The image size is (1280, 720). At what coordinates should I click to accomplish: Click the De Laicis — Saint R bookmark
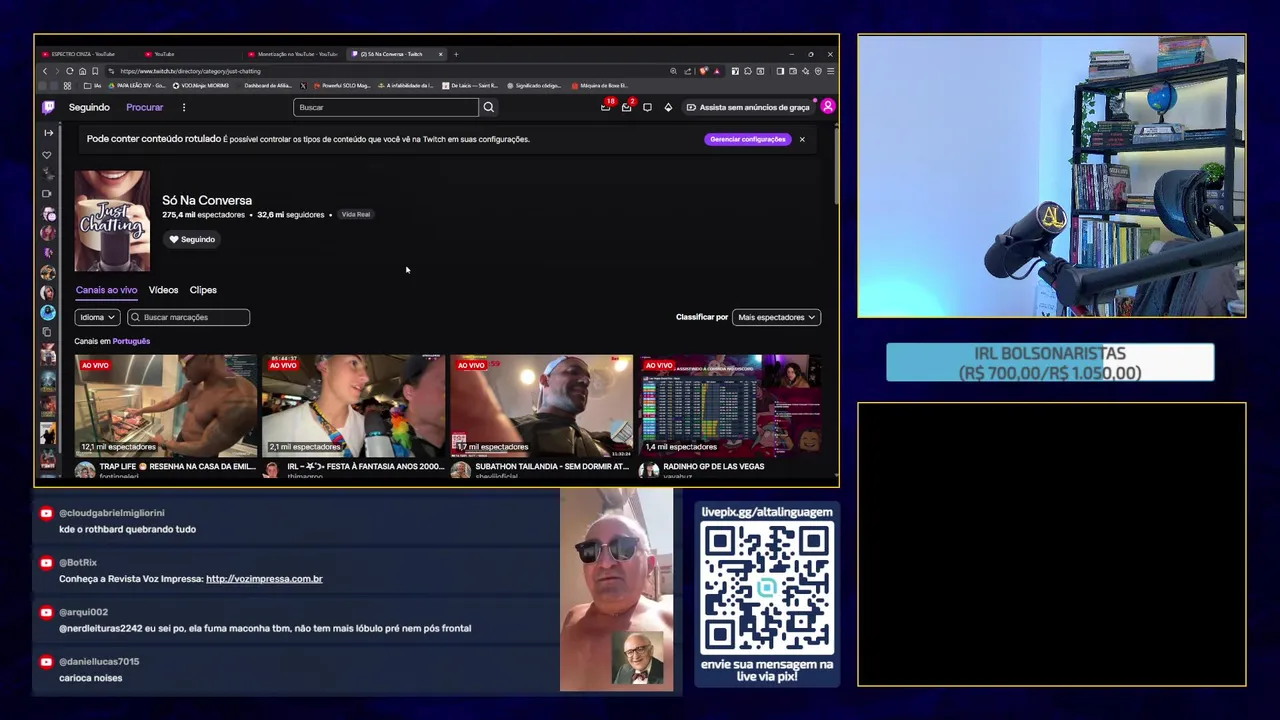coord(470,86)
